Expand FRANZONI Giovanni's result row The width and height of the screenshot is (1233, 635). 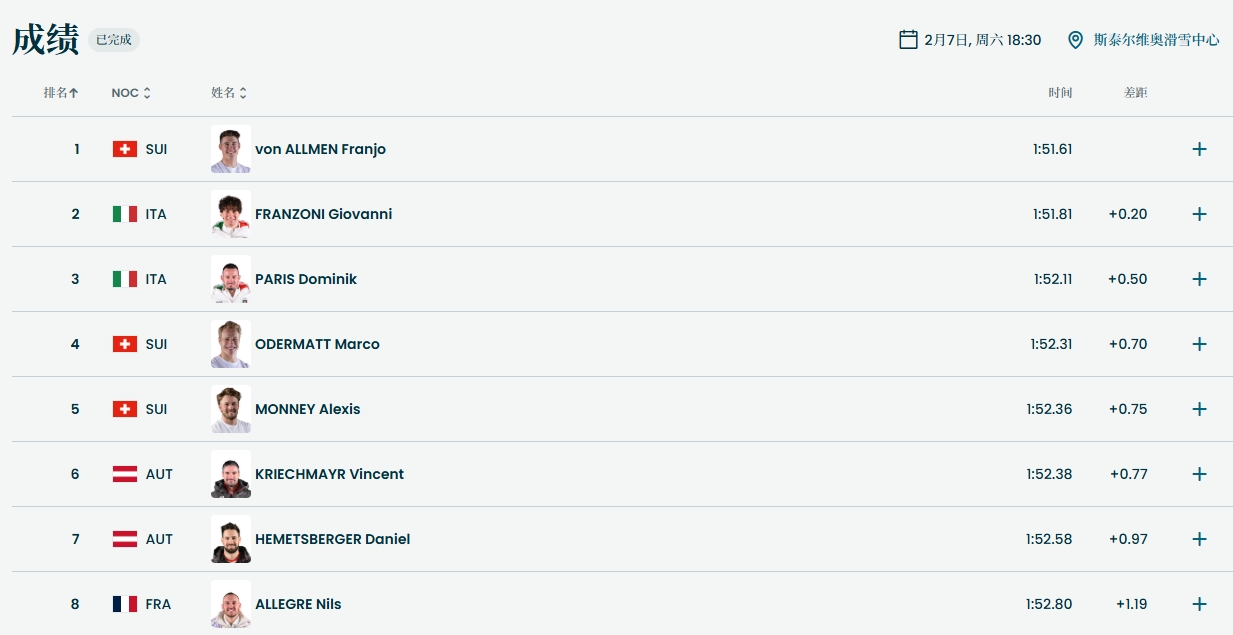click(1199, 214)
